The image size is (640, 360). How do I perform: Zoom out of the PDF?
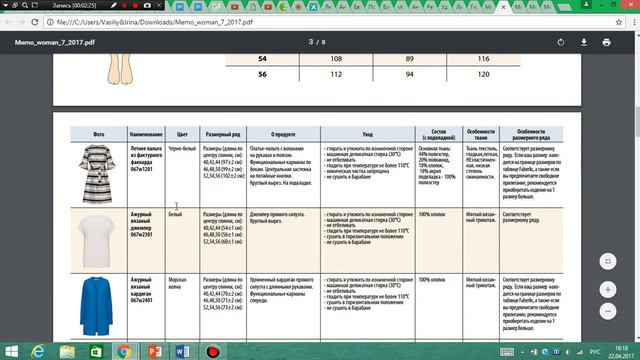608,311
